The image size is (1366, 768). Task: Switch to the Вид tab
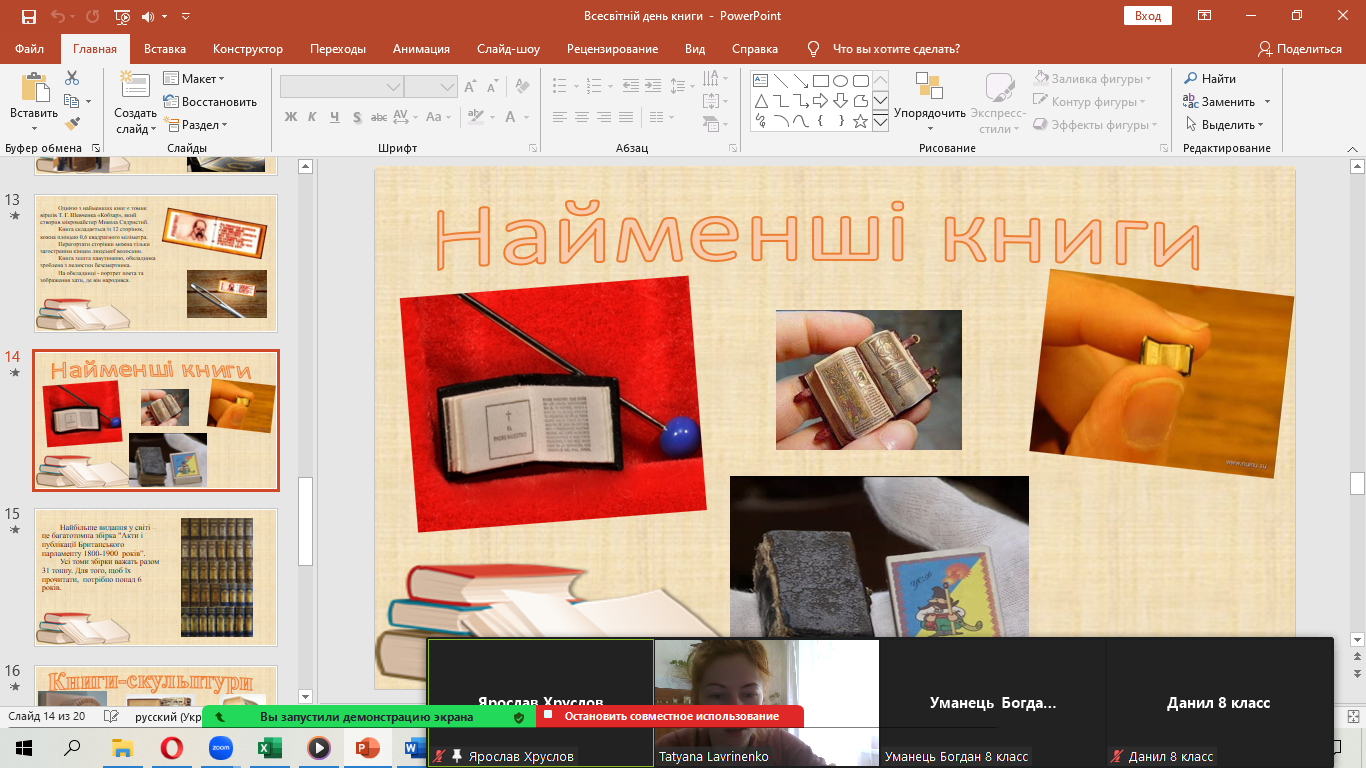tap(695, 49)
